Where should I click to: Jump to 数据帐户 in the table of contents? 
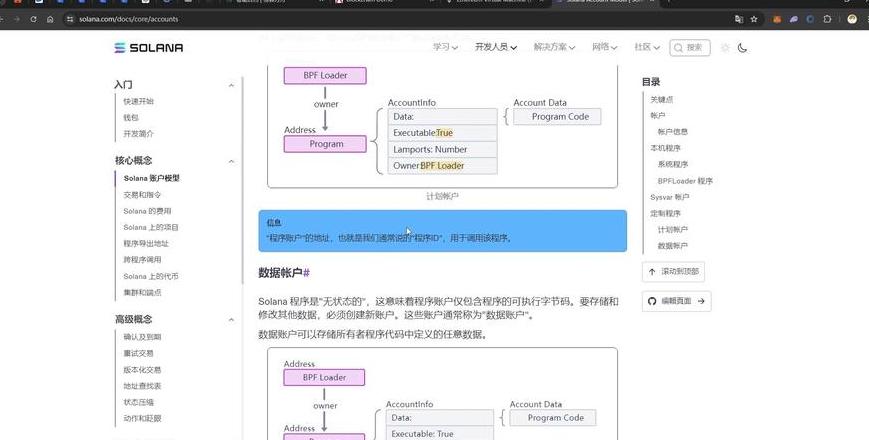[672, 245]
